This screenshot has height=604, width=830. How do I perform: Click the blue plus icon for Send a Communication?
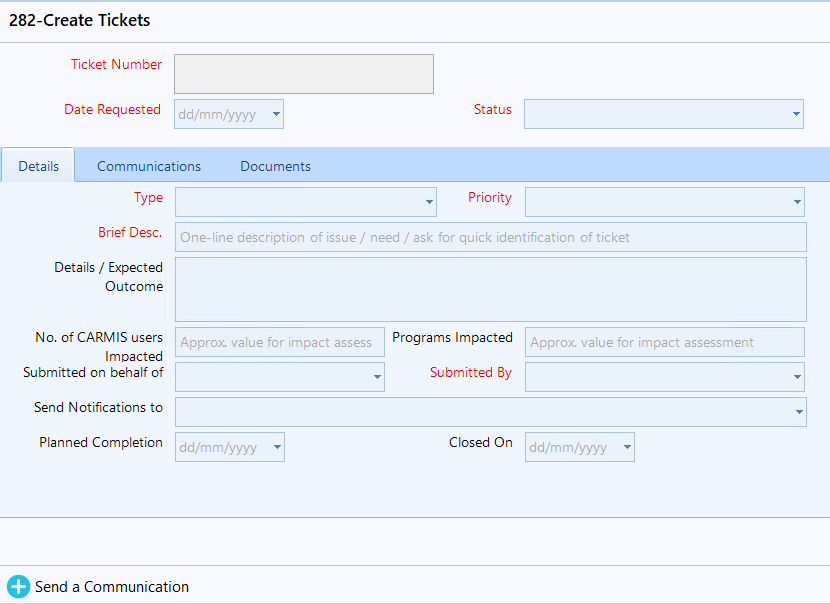pyautogui.click(x=19, y=587)
